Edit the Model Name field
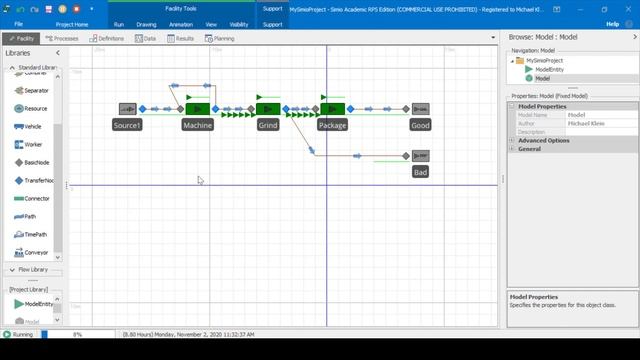Screen dimensions: 640x360 pyautogui.click(x=602, y=115)
